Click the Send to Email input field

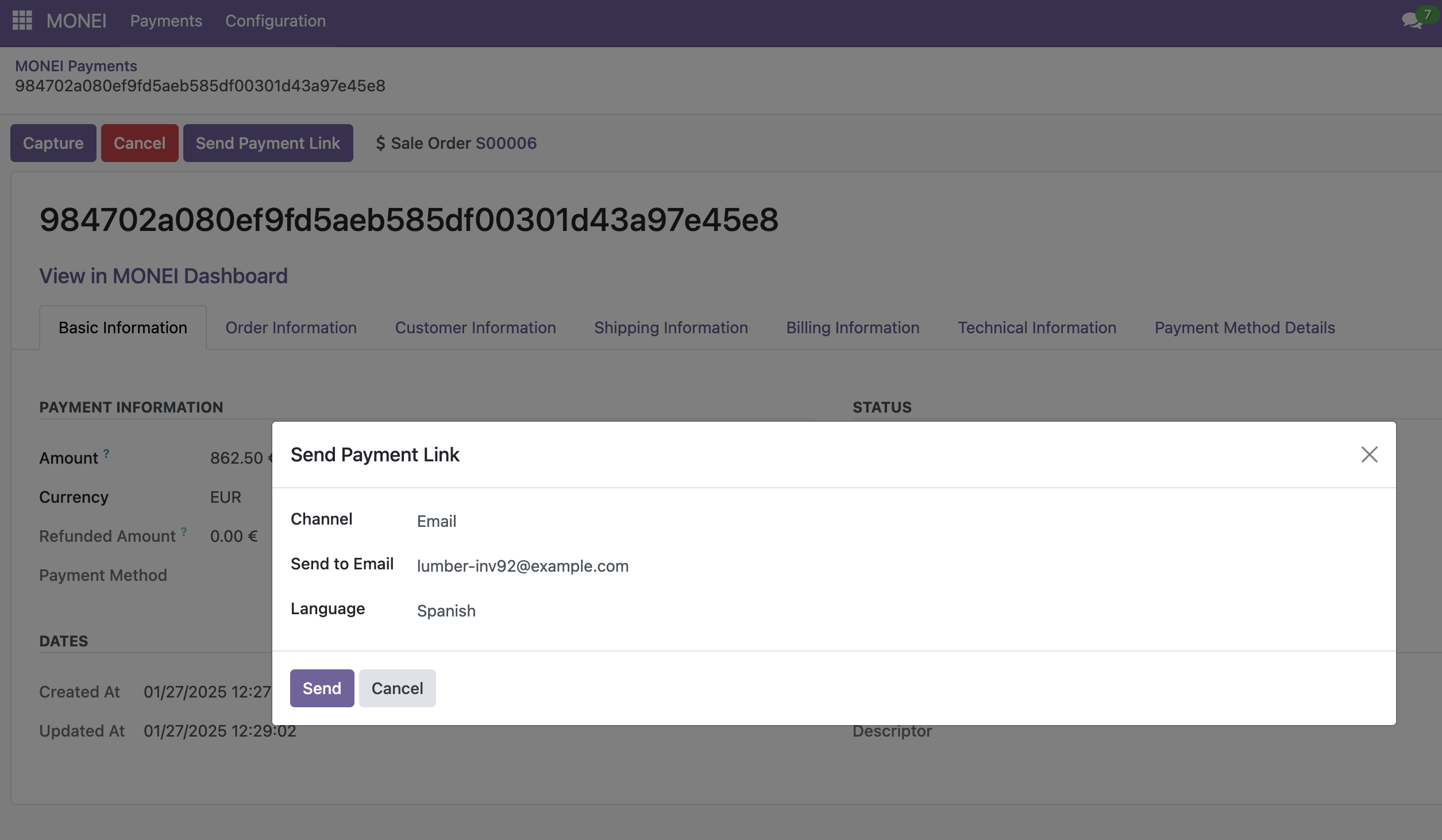pos(522,565)
